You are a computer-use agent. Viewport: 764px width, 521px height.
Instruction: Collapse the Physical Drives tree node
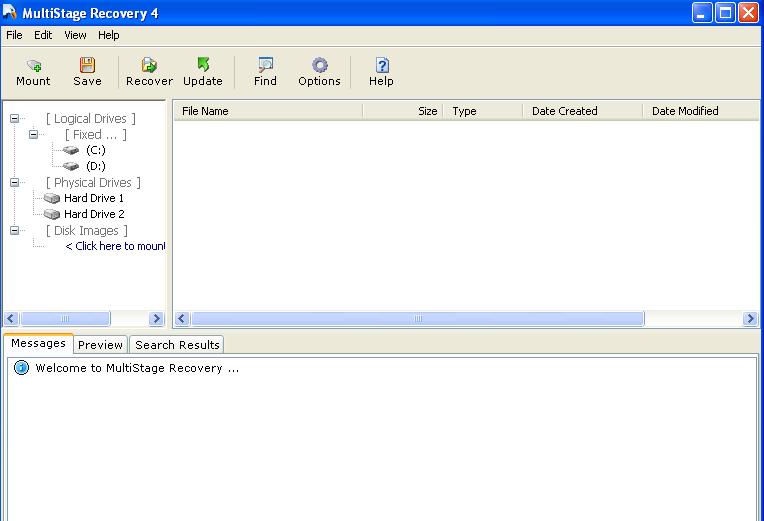[15, 182]
